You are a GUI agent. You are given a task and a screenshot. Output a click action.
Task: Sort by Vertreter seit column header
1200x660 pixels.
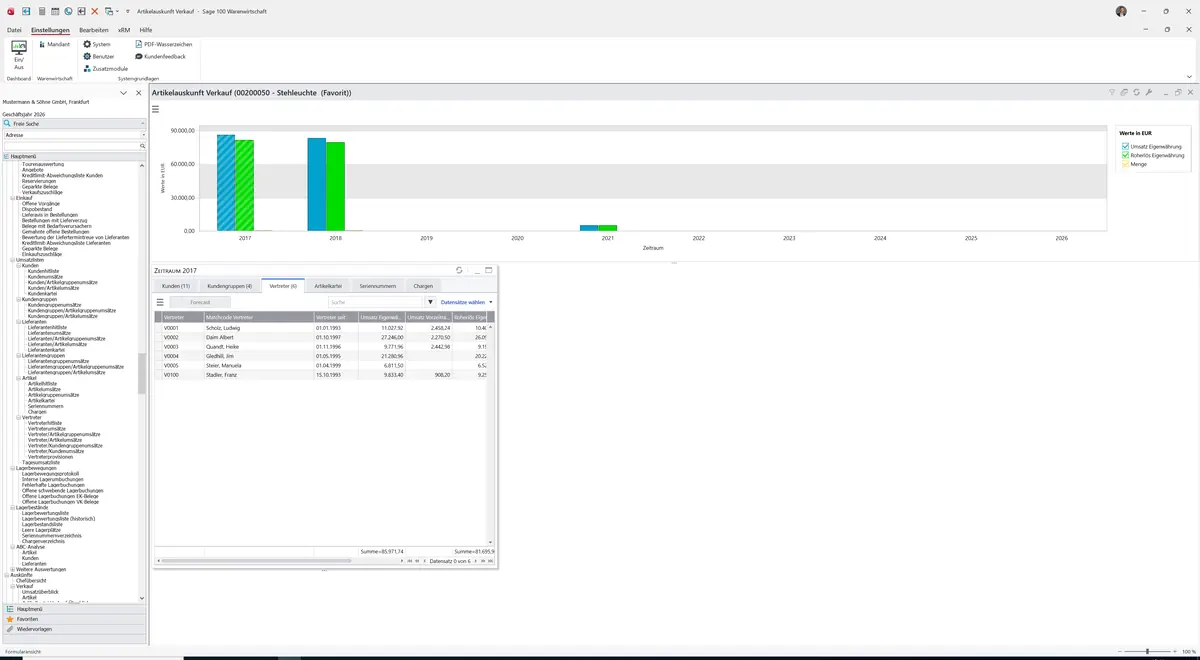tap(335, 316)
